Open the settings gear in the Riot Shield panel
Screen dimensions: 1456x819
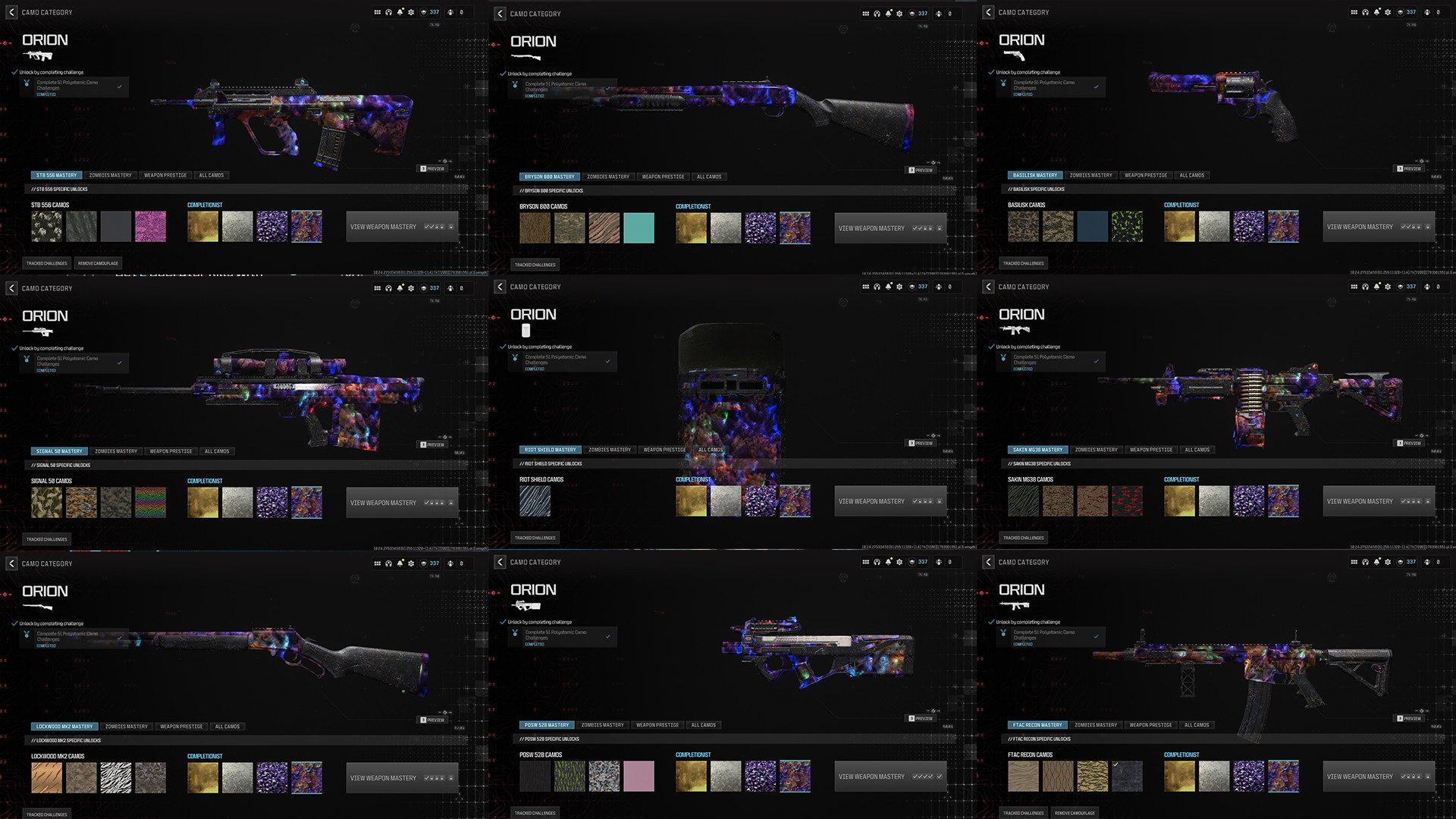pyautogui.click(x=900, y=287)
